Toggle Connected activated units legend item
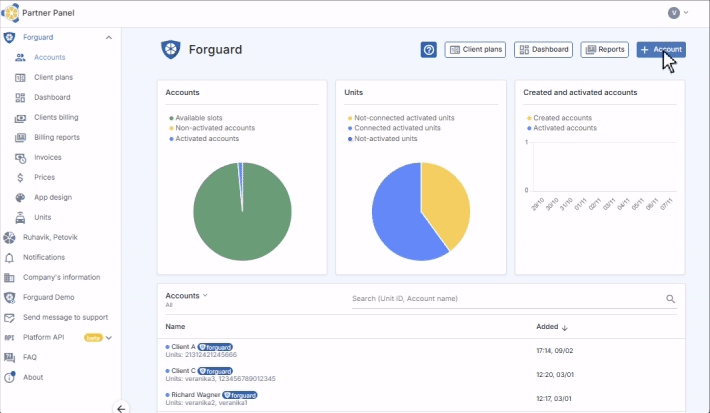 pos(394,128)
